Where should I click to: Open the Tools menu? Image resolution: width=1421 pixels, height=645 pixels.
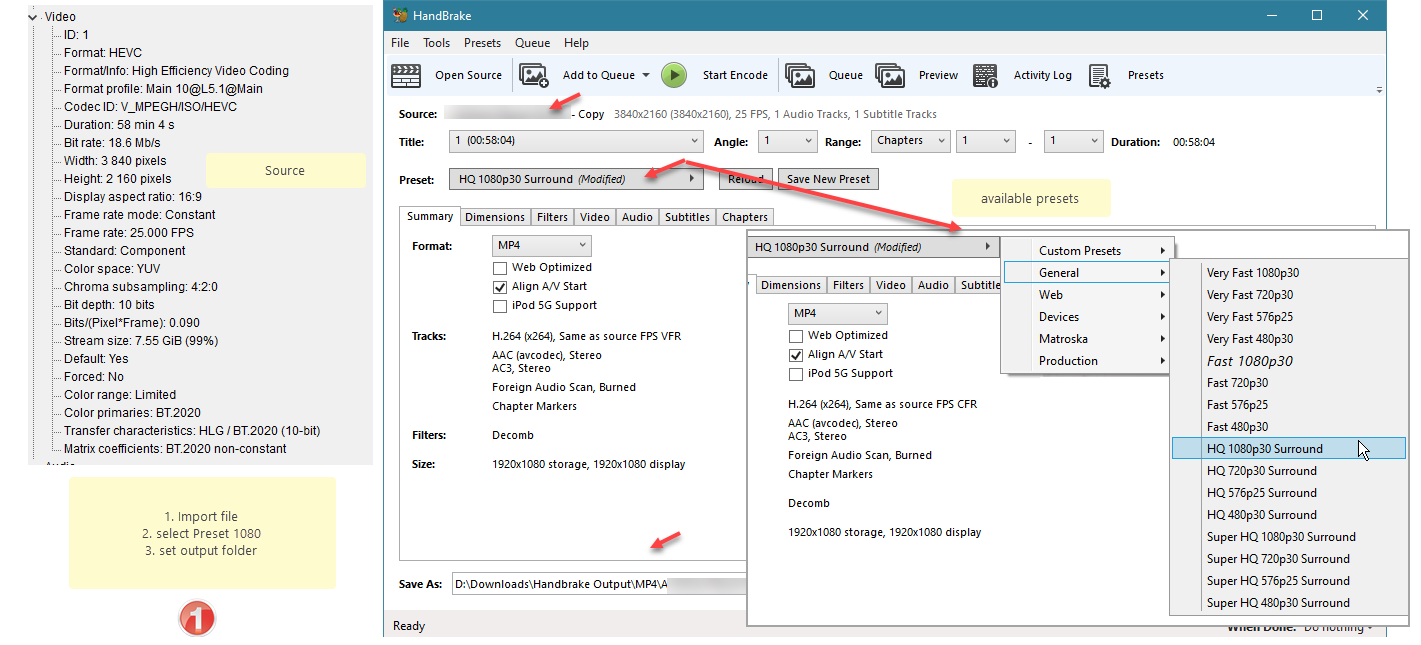pos(437,43)
